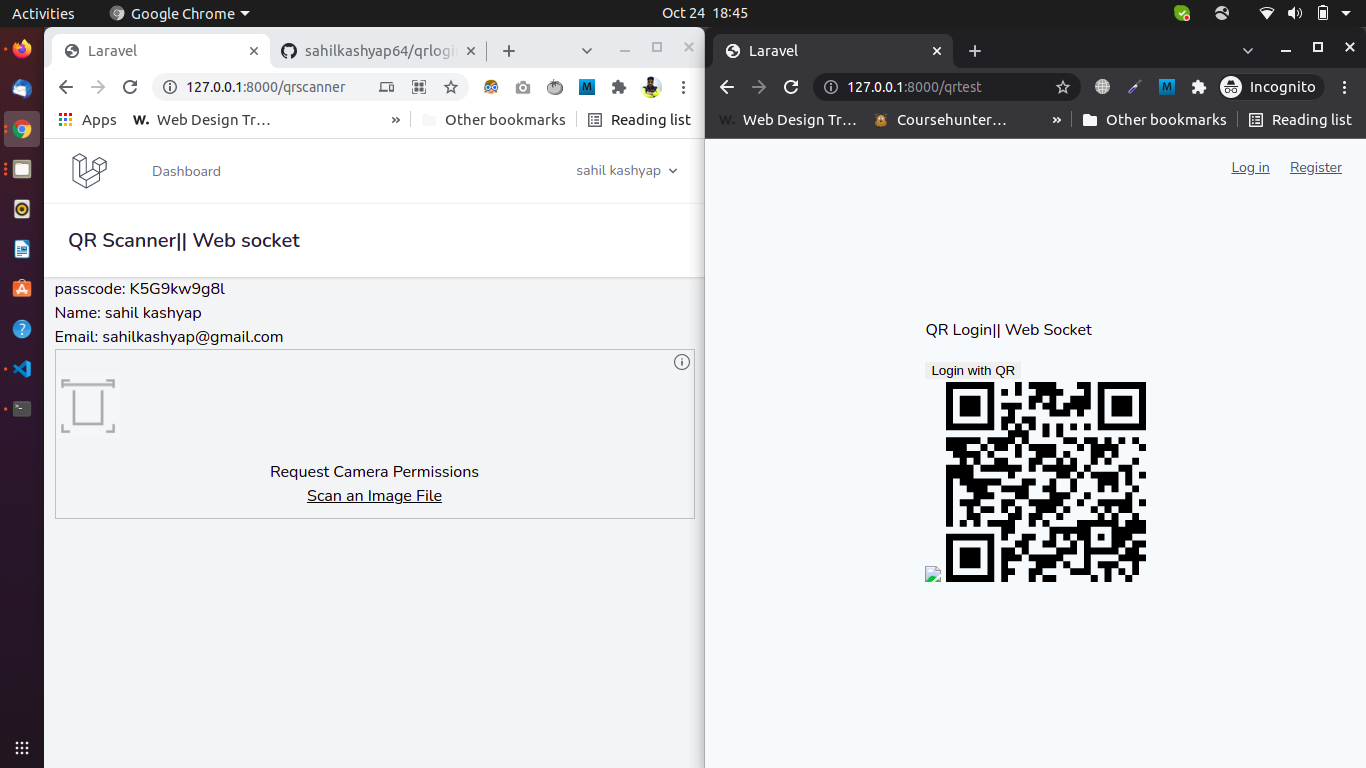Screen dimensions: 1366x768
Task: Open the Coursehunter bookmark
Action: pyautogui.click(x=940, y=120)
